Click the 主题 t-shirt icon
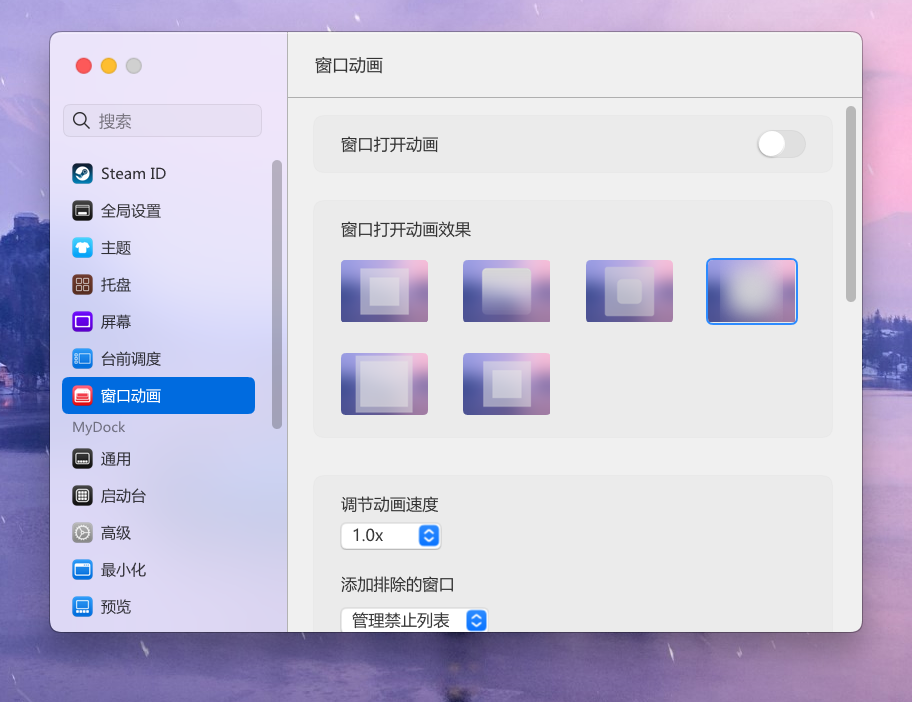The height and width of the screenshot is (702, 912). click(82, 248)
